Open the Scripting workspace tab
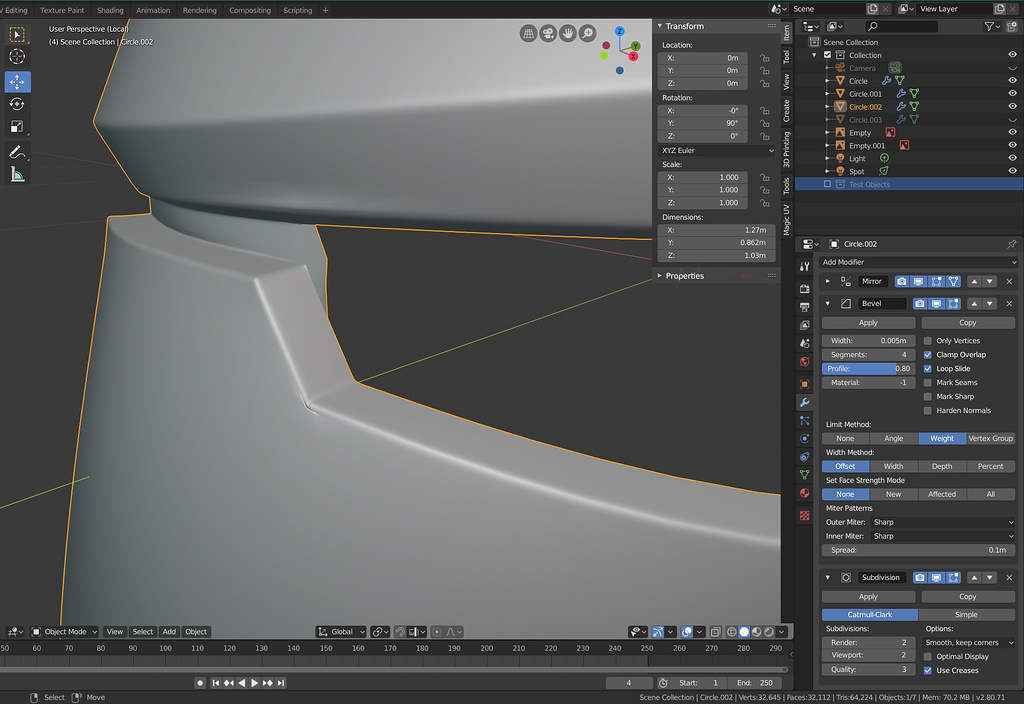The image size is (1024, 704). click(298, 10)
